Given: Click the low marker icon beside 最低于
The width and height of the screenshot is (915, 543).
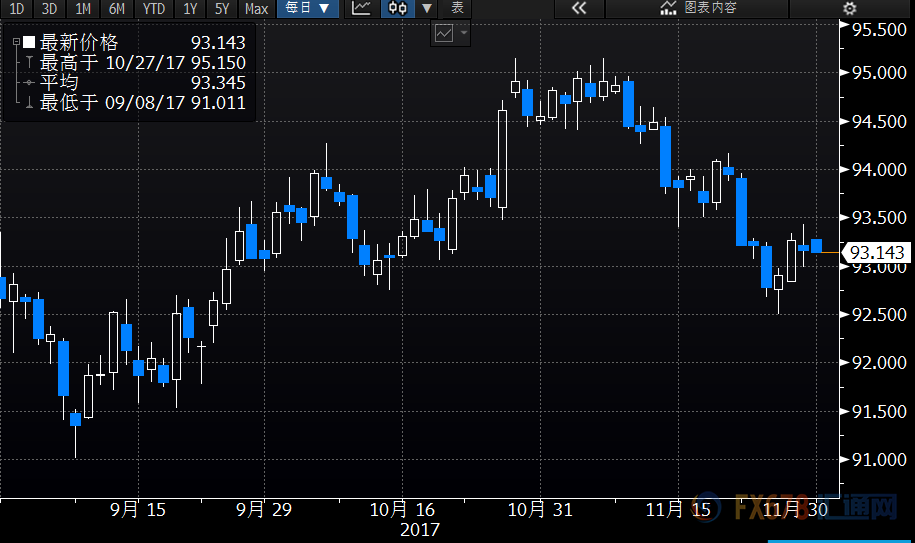Looking at the screenshot, I should [x=29, y=102].
